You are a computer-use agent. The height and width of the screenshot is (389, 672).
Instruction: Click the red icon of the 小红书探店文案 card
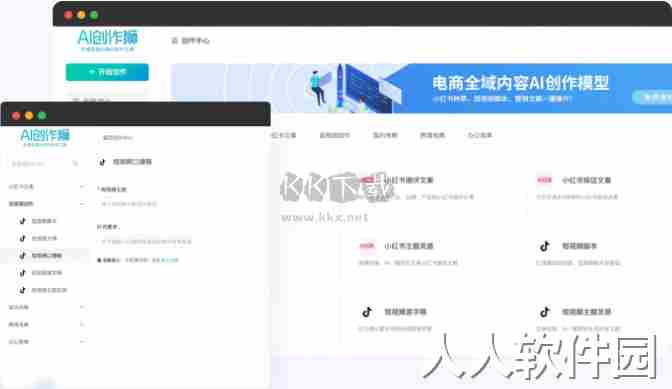pyautogui.click(x=544, y=180)
